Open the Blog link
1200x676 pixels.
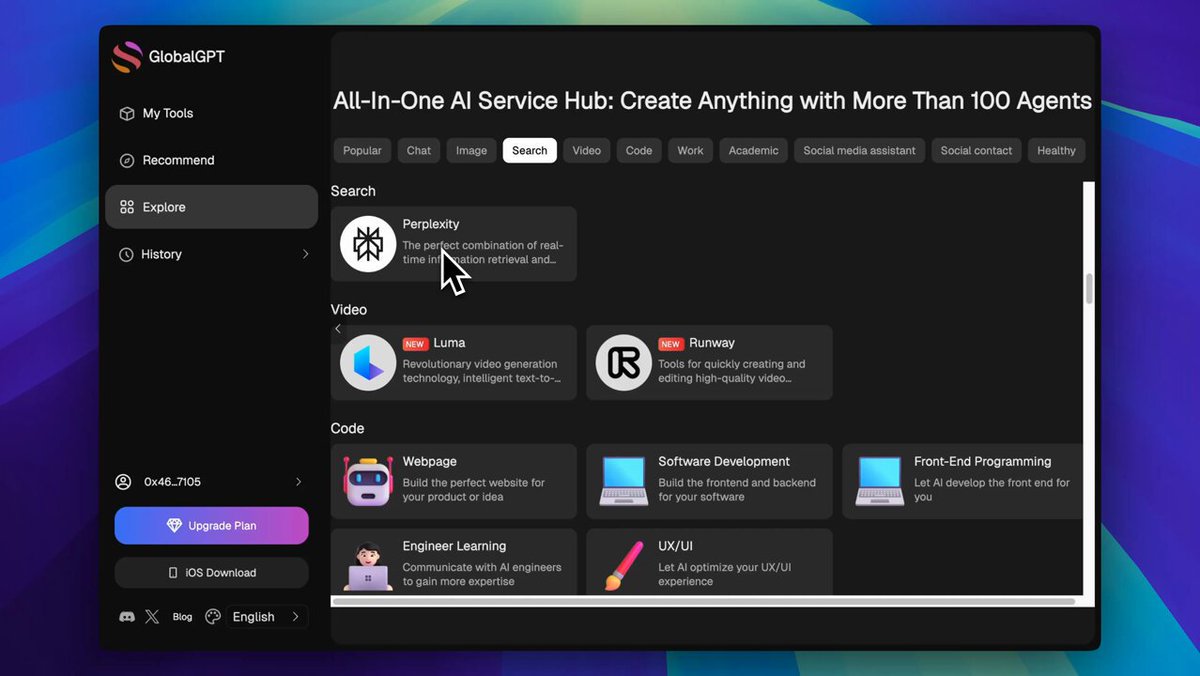182,617
